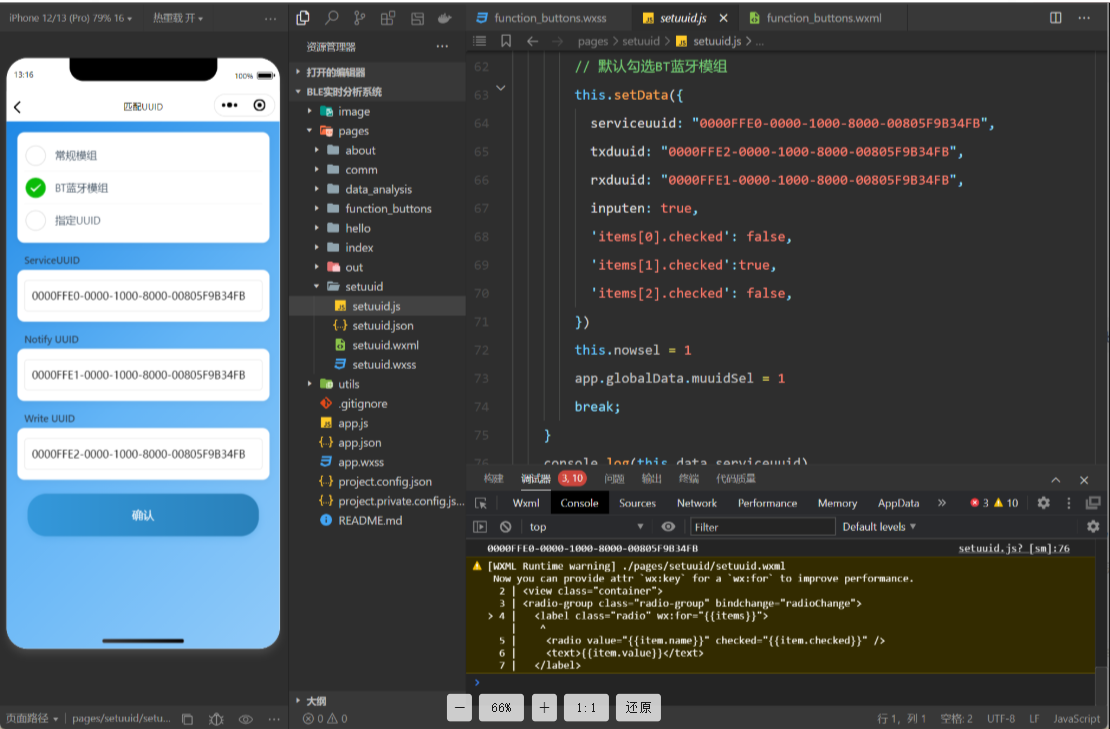Screen dimensions: 1110x729
Task: Click the element inspect picker icon in devtools
Action: coord(481,503)
